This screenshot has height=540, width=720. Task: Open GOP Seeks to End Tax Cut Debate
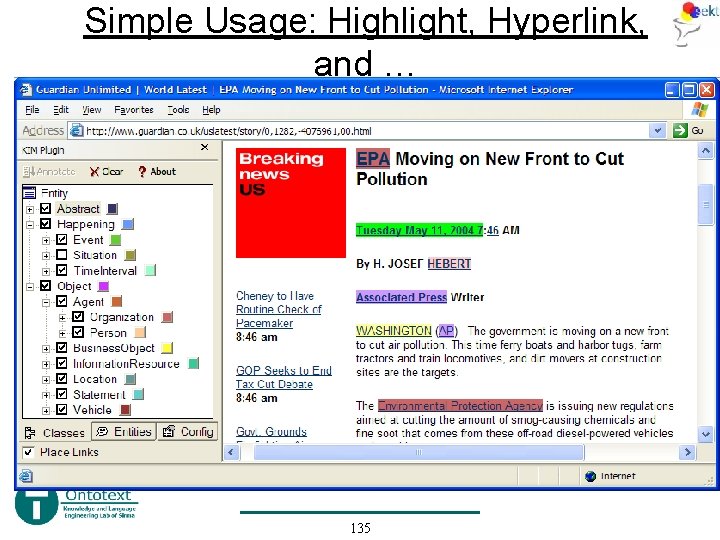[x=284, y=377]
